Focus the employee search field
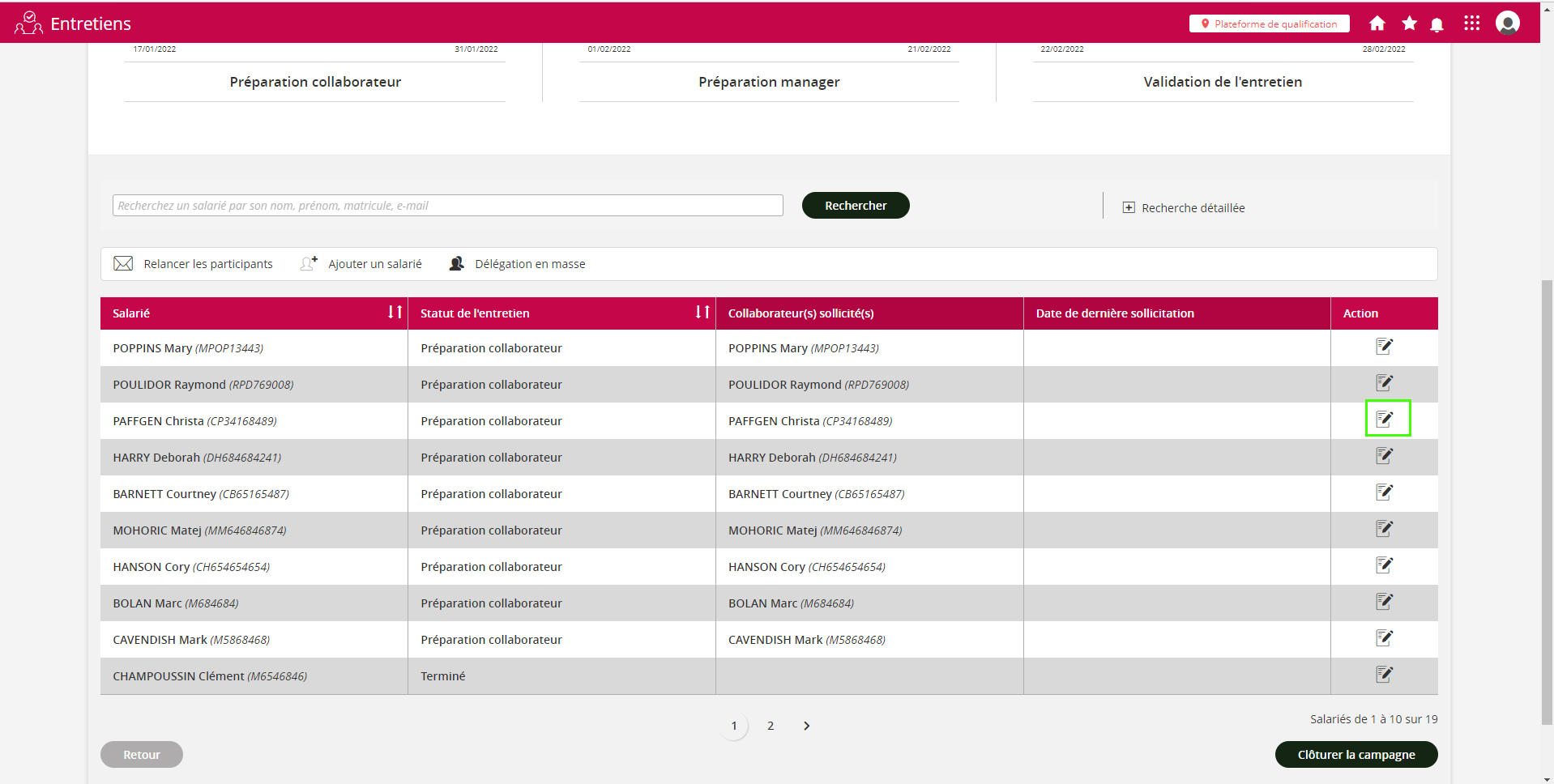Viewport: 1554px width, 784px height. [x=447, y=206]
